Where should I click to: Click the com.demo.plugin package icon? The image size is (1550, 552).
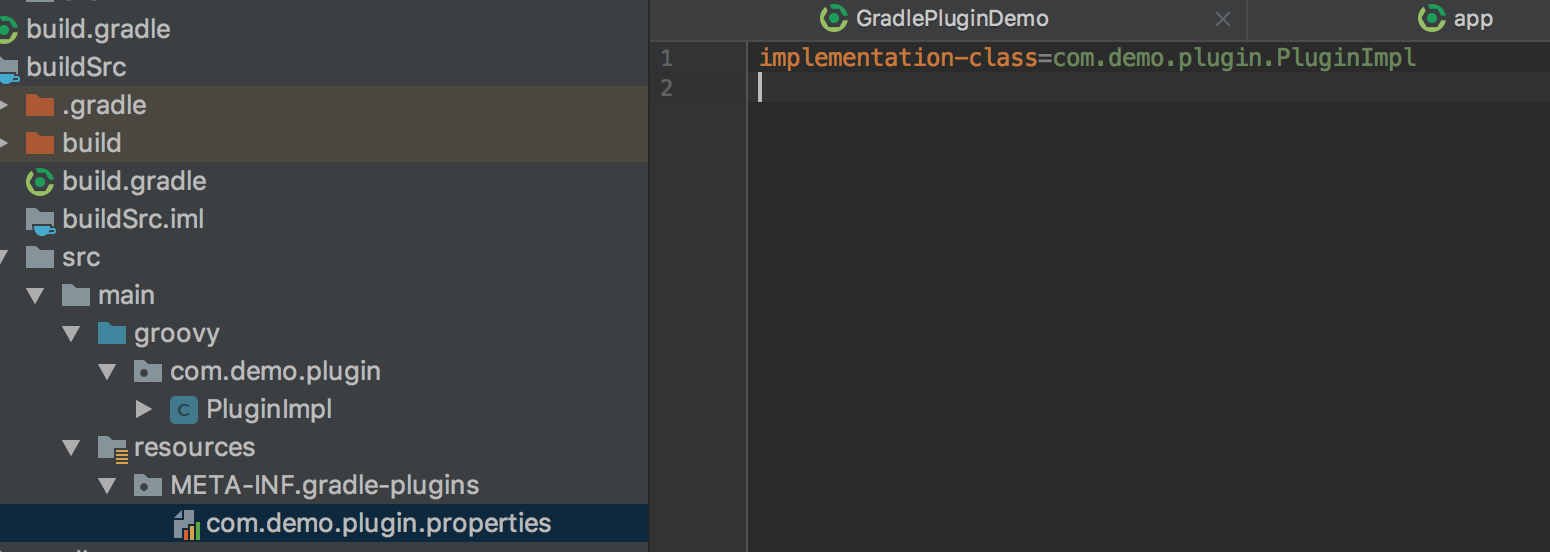point(148,372)
